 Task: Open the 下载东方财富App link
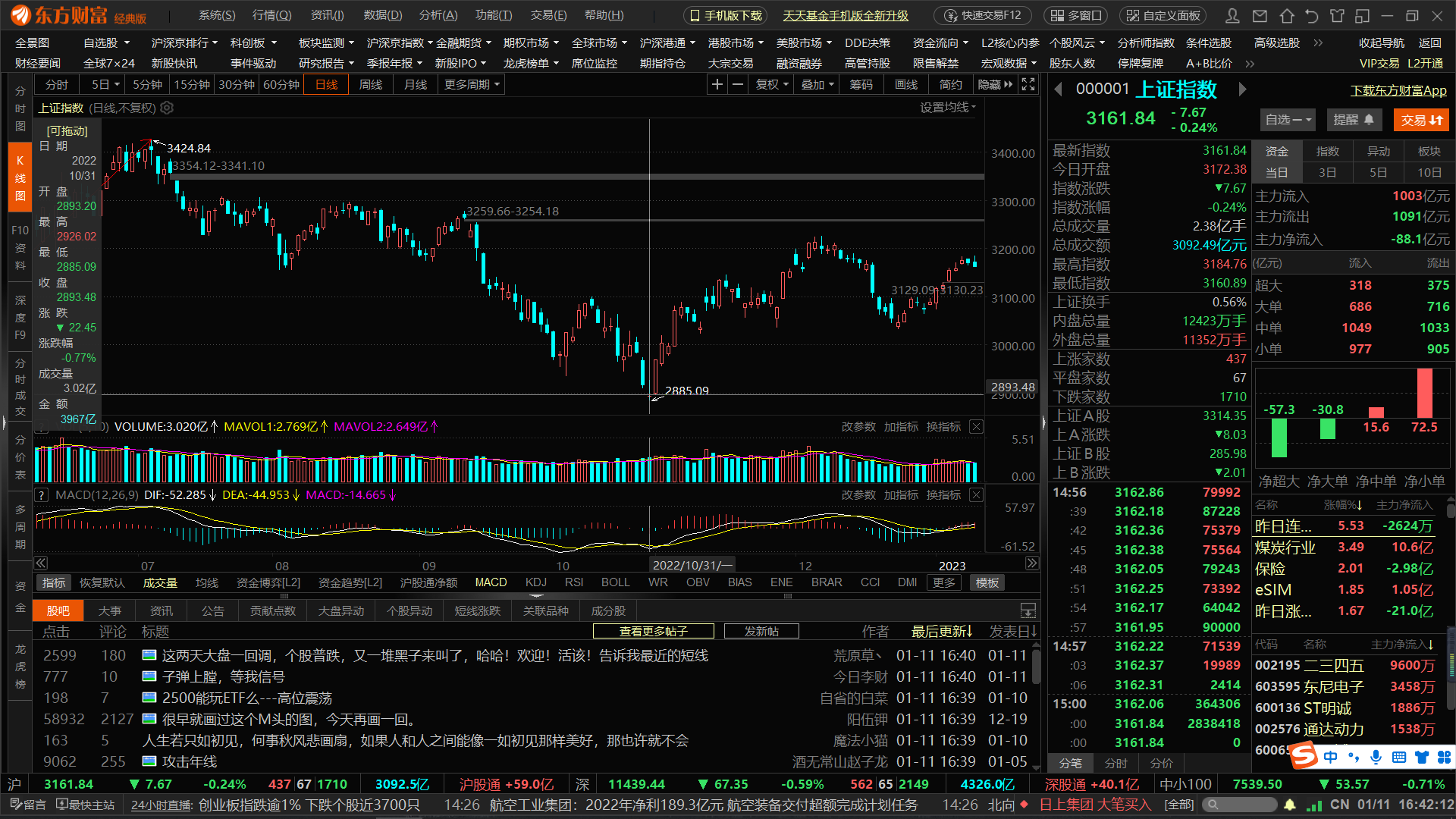(1398, 90)
